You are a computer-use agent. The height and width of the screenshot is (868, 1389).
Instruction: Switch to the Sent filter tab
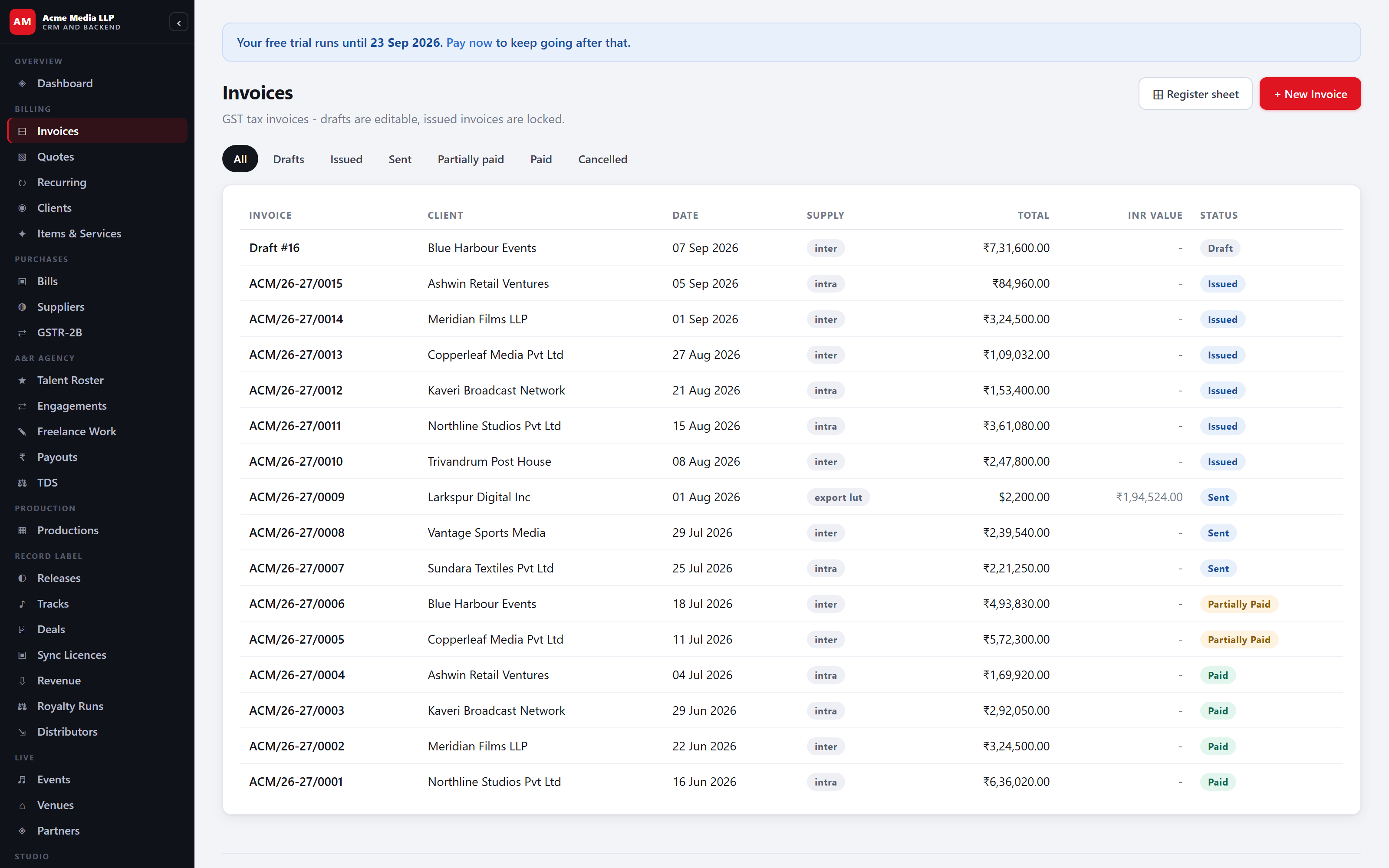coord(400,159)
